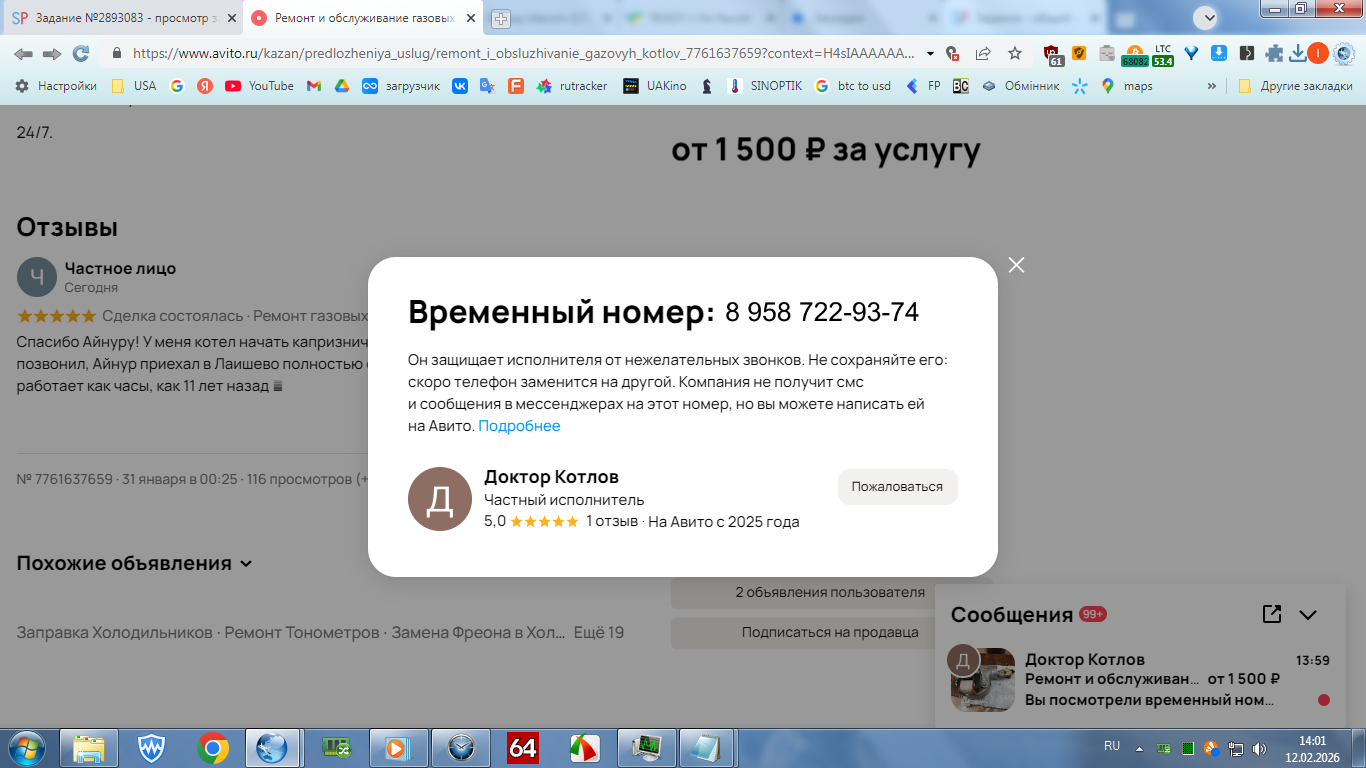Open the orange profile avatar button
Screen dimensions: 1366x768
[1318, 53]
